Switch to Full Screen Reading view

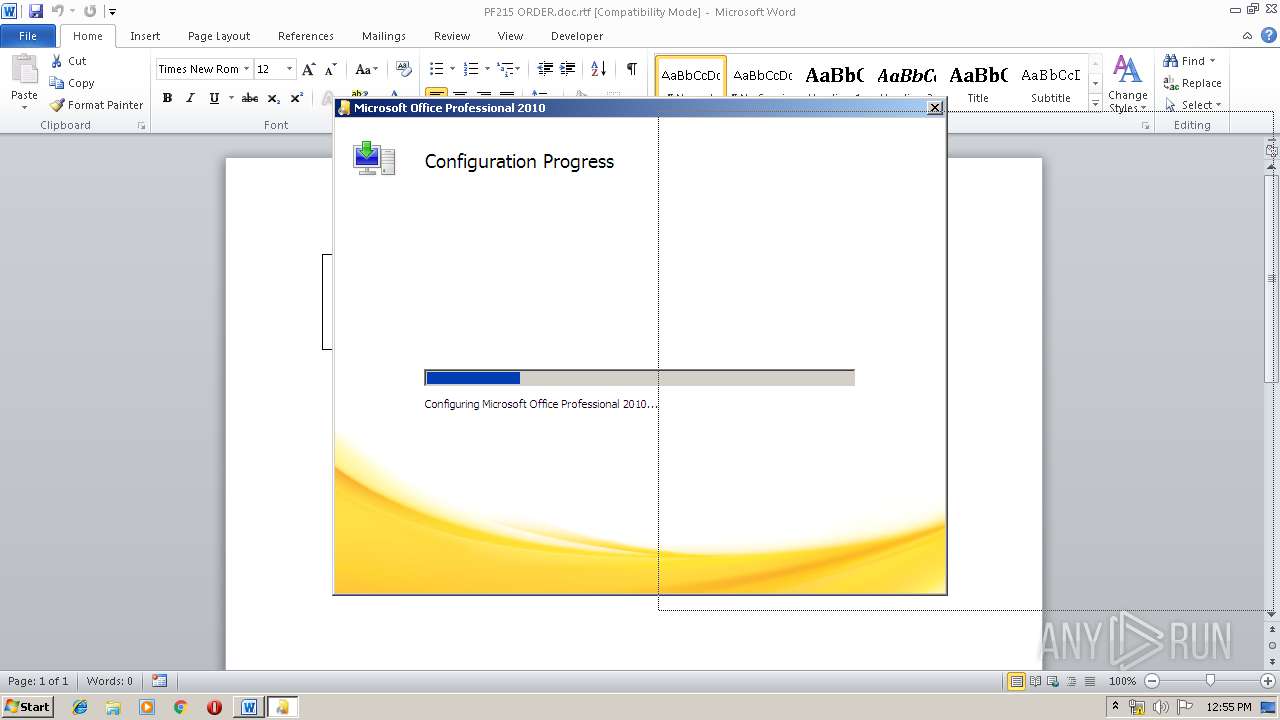point(1034,681)
